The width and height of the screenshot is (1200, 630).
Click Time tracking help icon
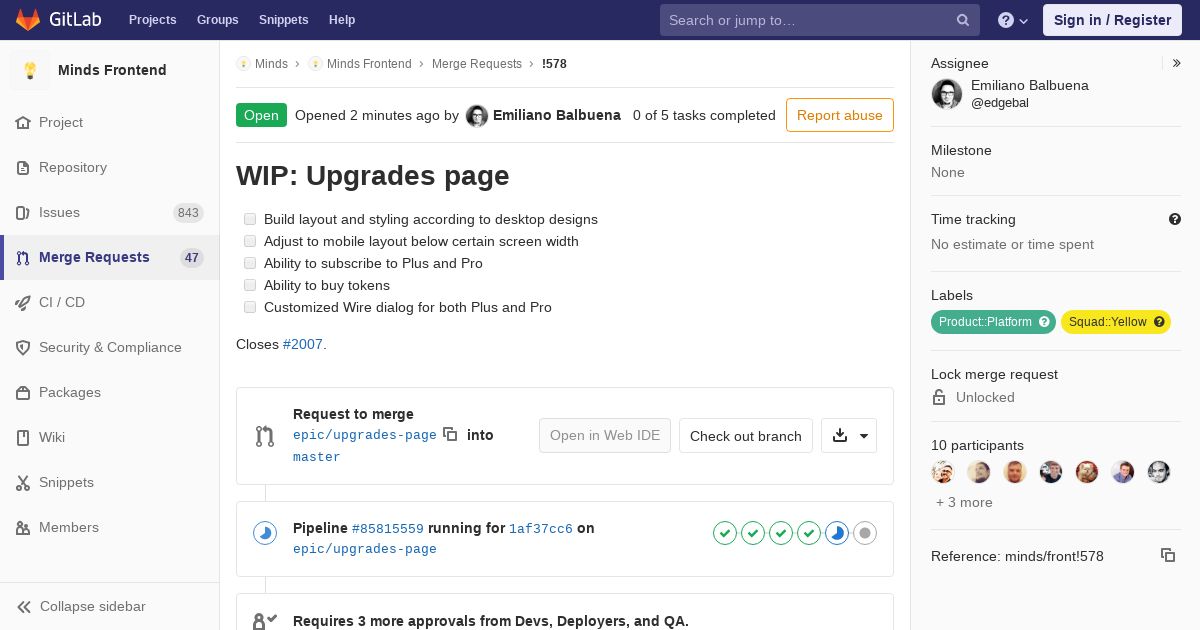pos(1175,219)
